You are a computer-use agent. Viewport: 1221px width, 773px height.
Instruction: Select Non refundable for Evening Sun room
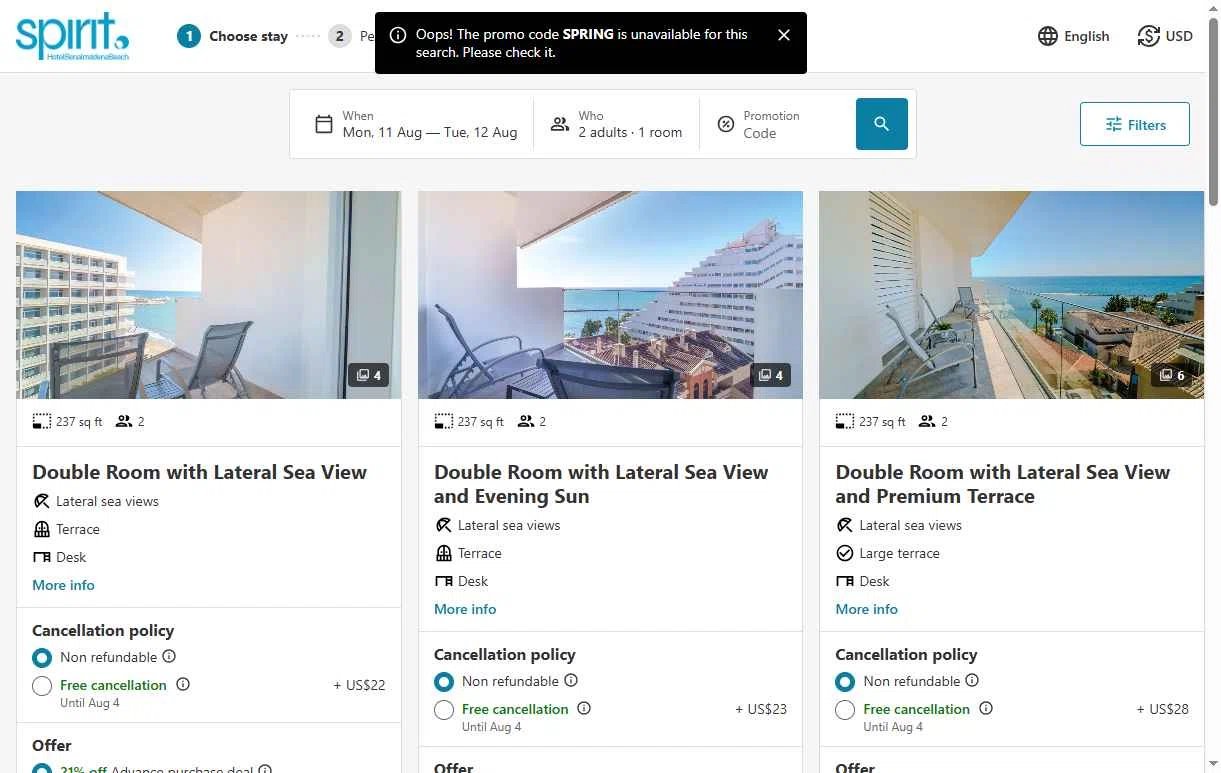444,682
